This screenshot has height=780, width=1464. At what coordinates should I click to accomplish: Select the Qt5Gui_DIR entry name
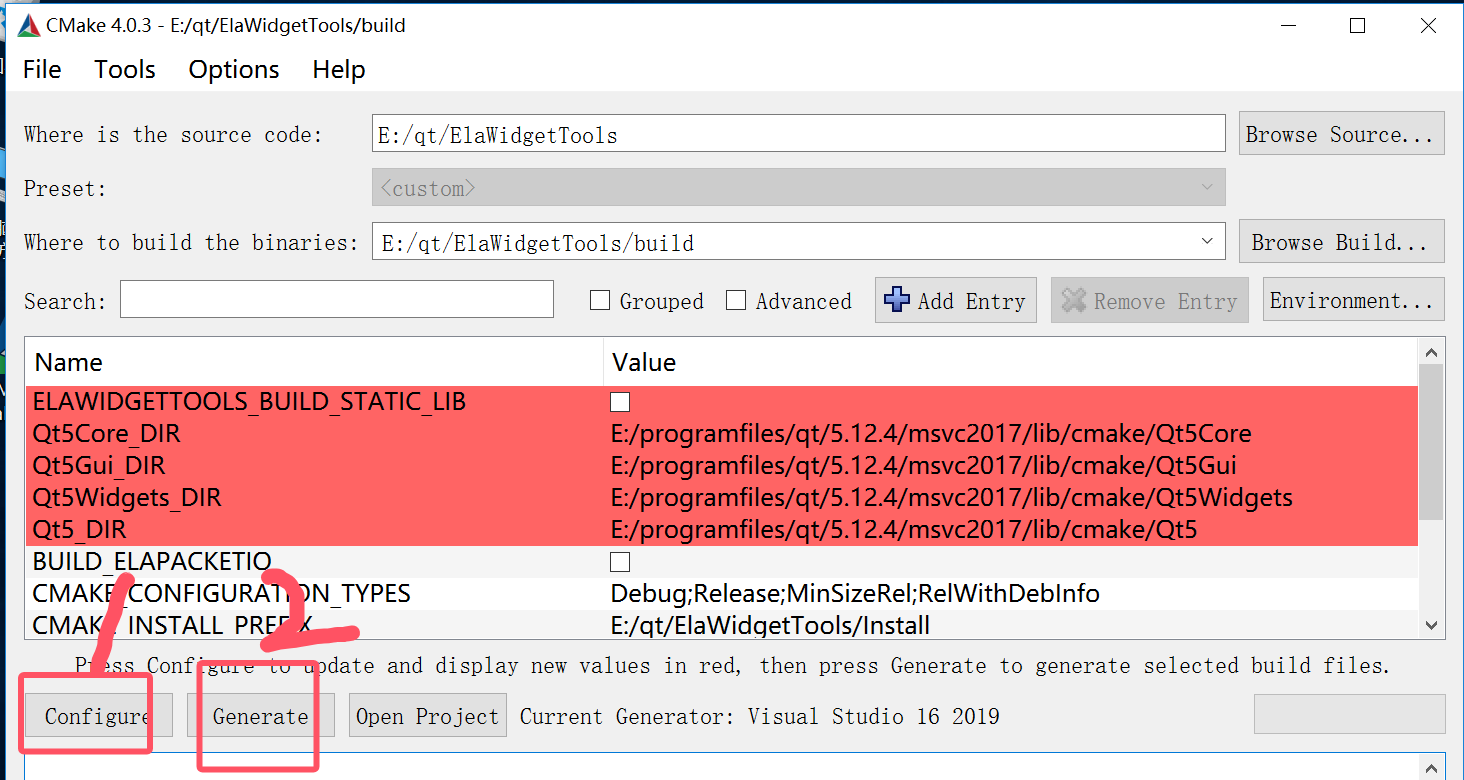[x=99, y=465]
